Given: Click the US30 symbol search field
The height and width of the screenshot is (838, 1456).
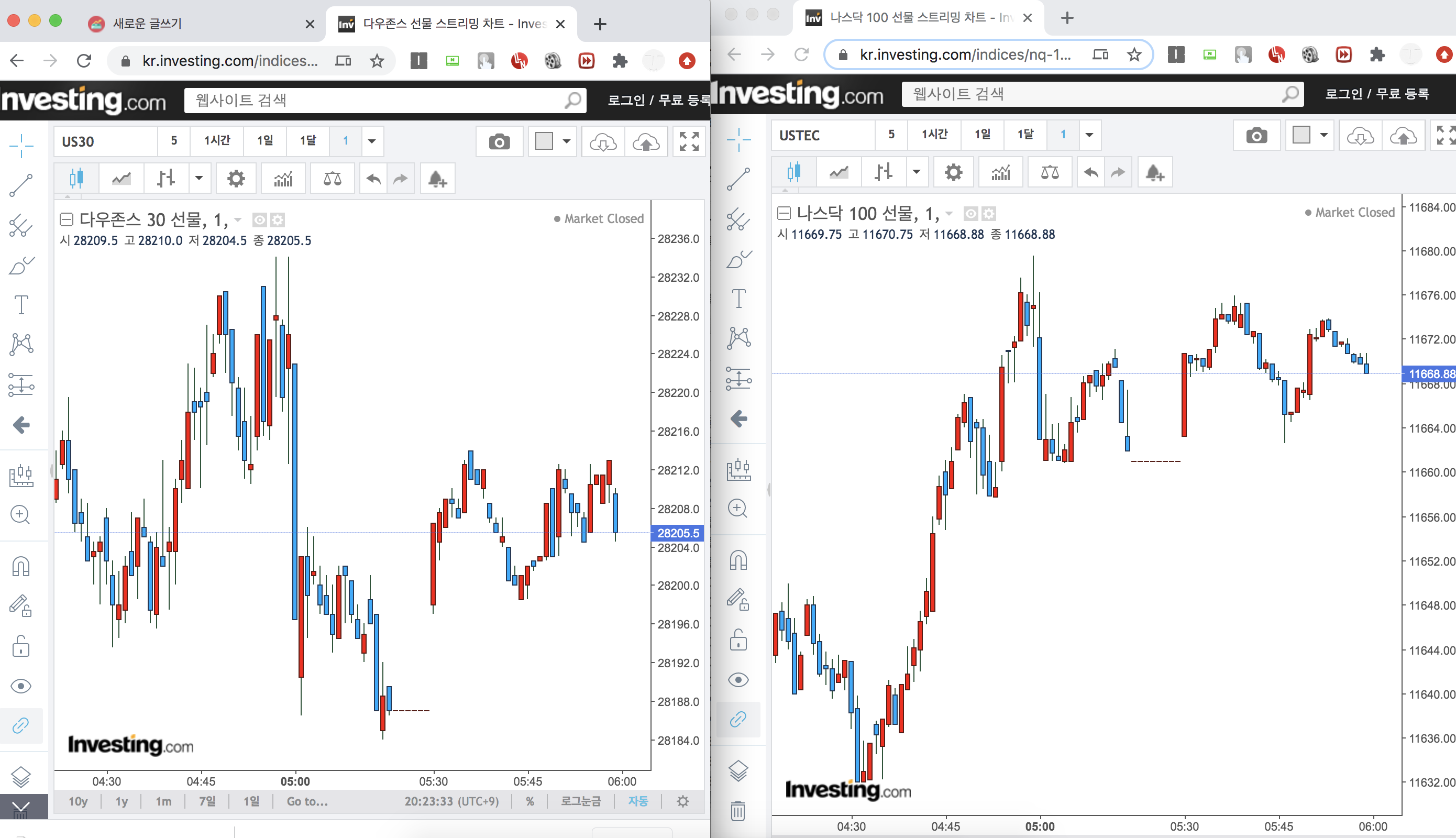Looking at the screenshot, I should coord(106,141).
